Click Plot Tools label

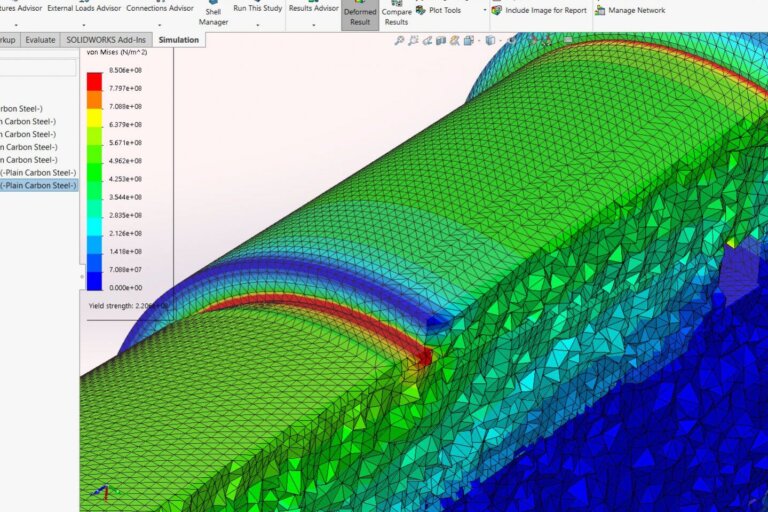[445, 10]
